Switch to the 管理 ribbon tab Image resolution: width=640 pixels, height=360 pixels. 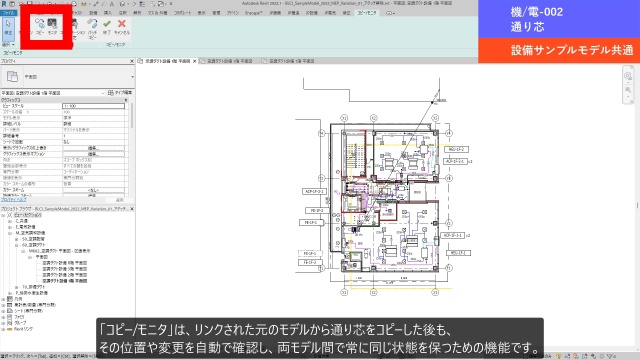[x=216, y=13]
